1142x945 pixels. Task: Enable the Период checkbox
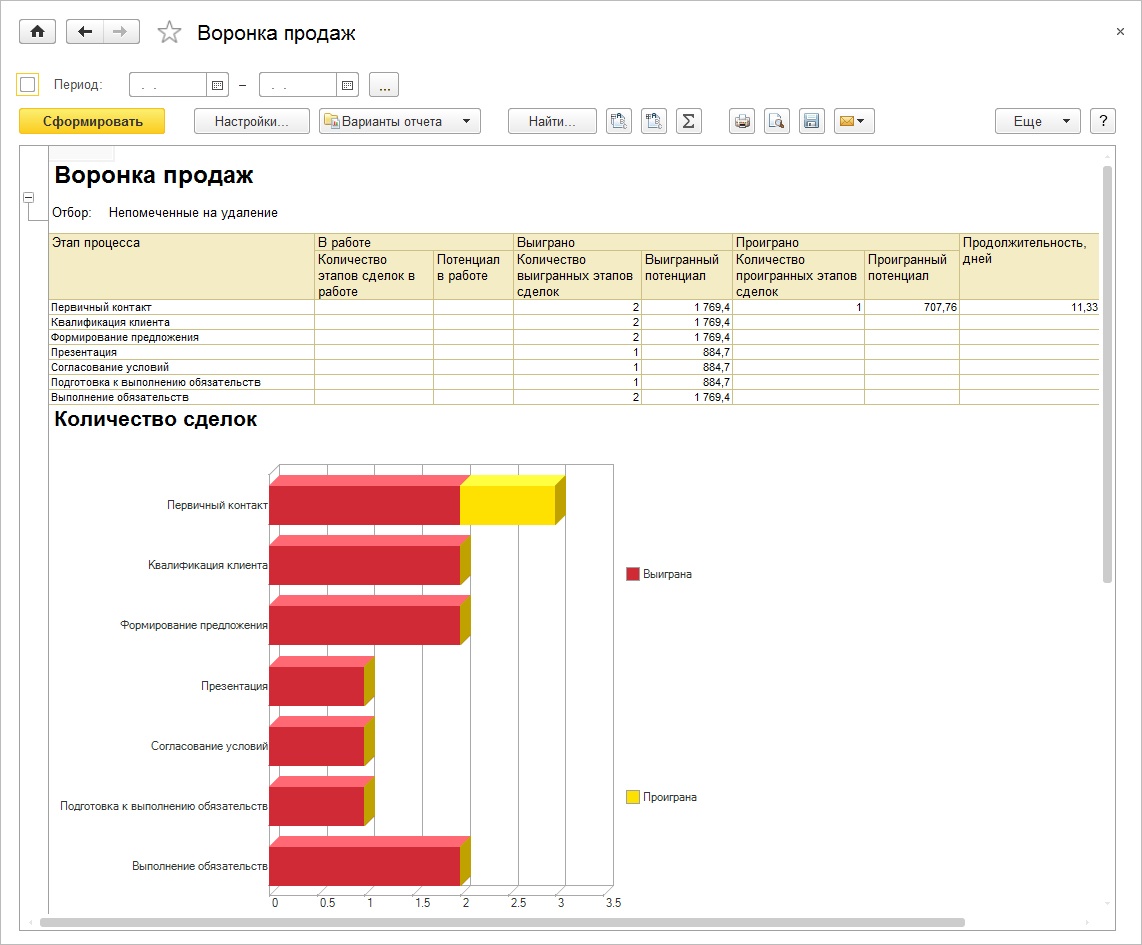point(28,85)
